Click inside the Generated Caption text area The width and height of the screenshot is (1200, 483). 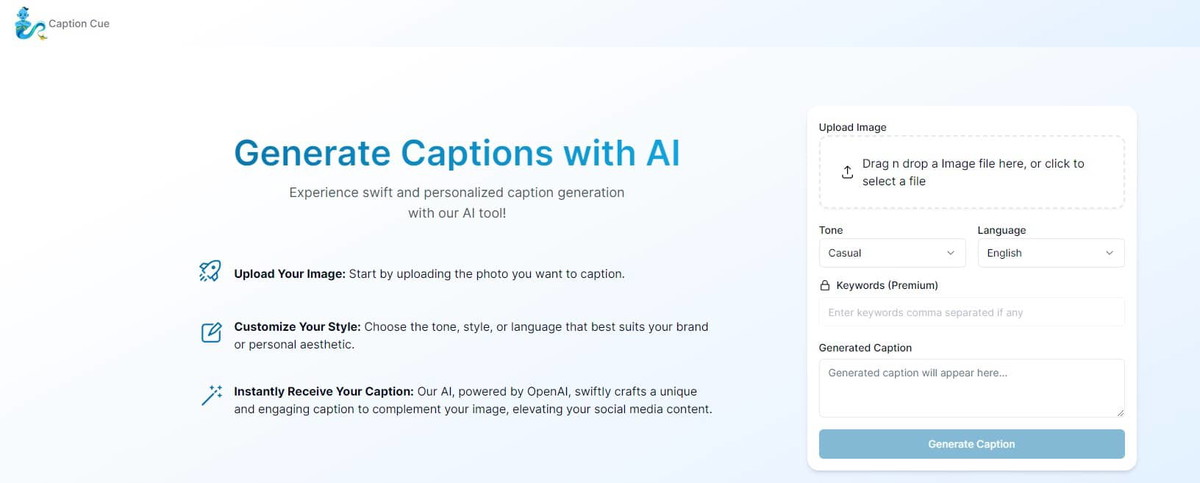tap(972, 388)
